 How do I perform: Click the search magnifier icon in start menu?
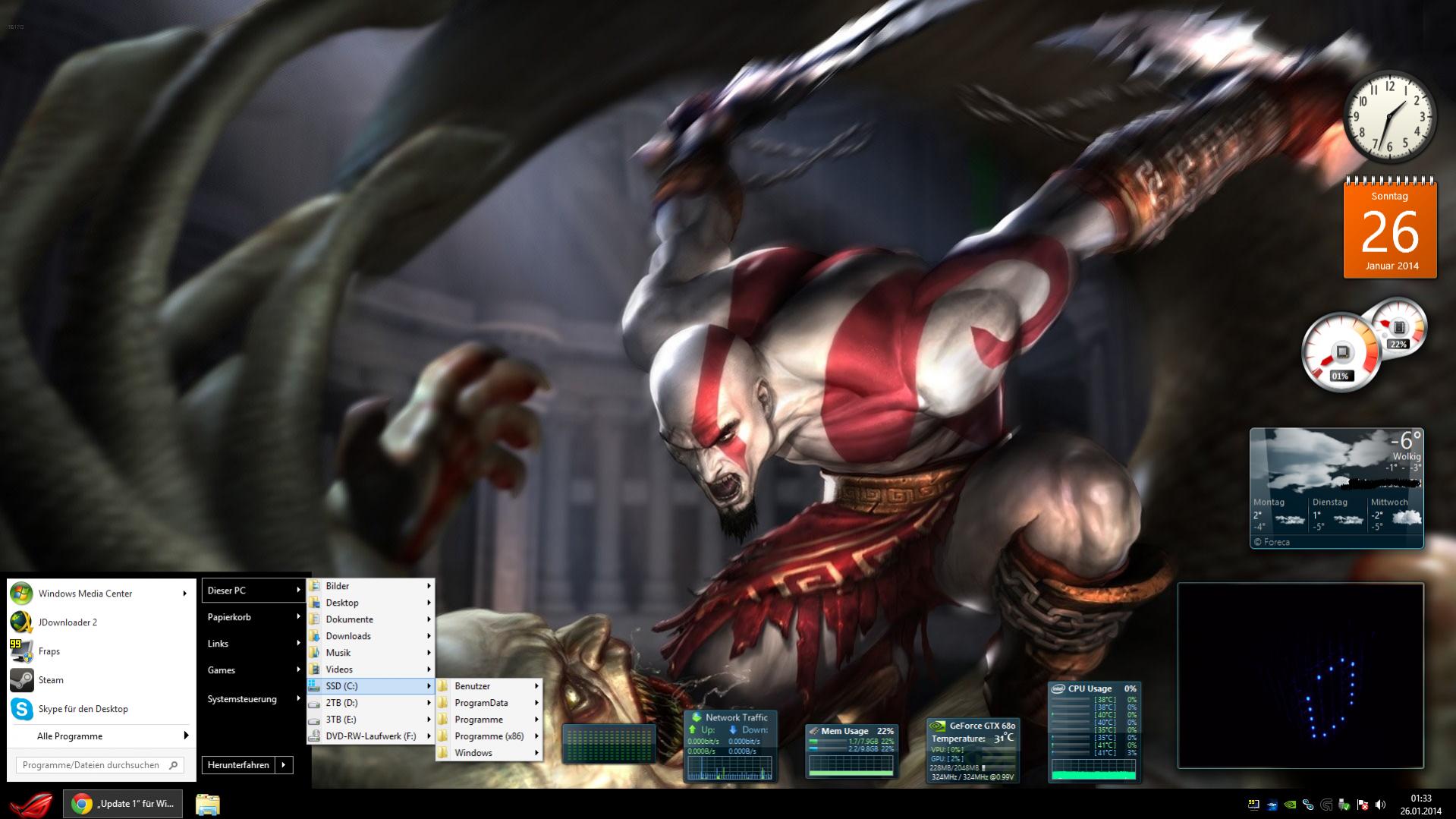[174, 765]
